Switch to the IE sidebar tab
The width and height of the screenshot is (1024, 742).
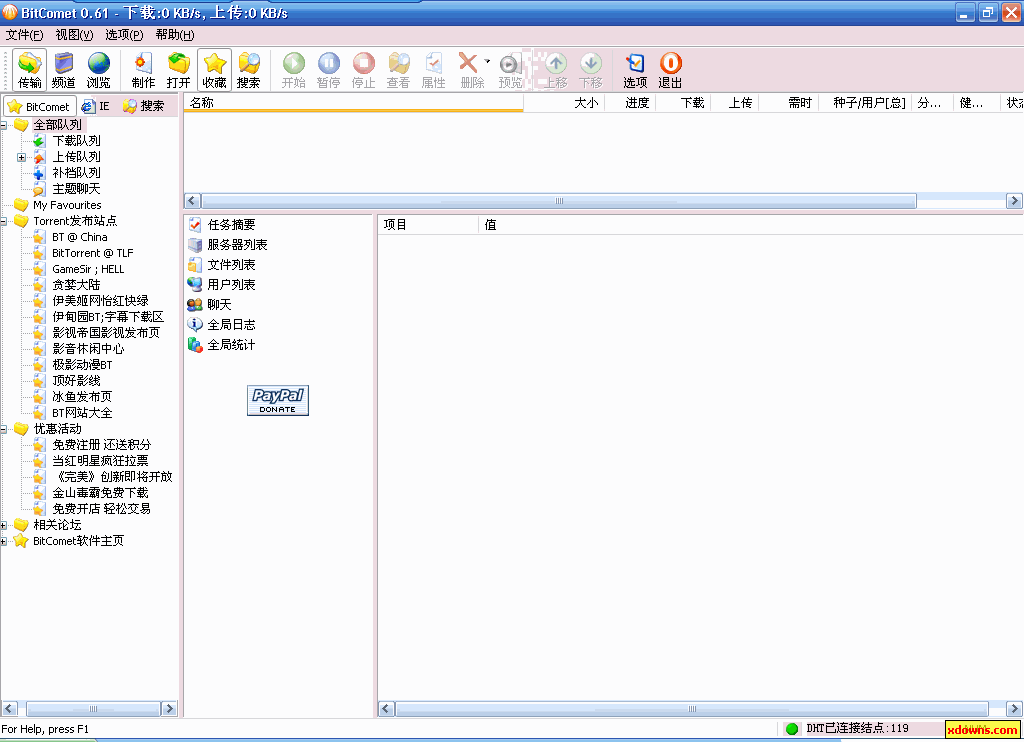click(97, 106)
